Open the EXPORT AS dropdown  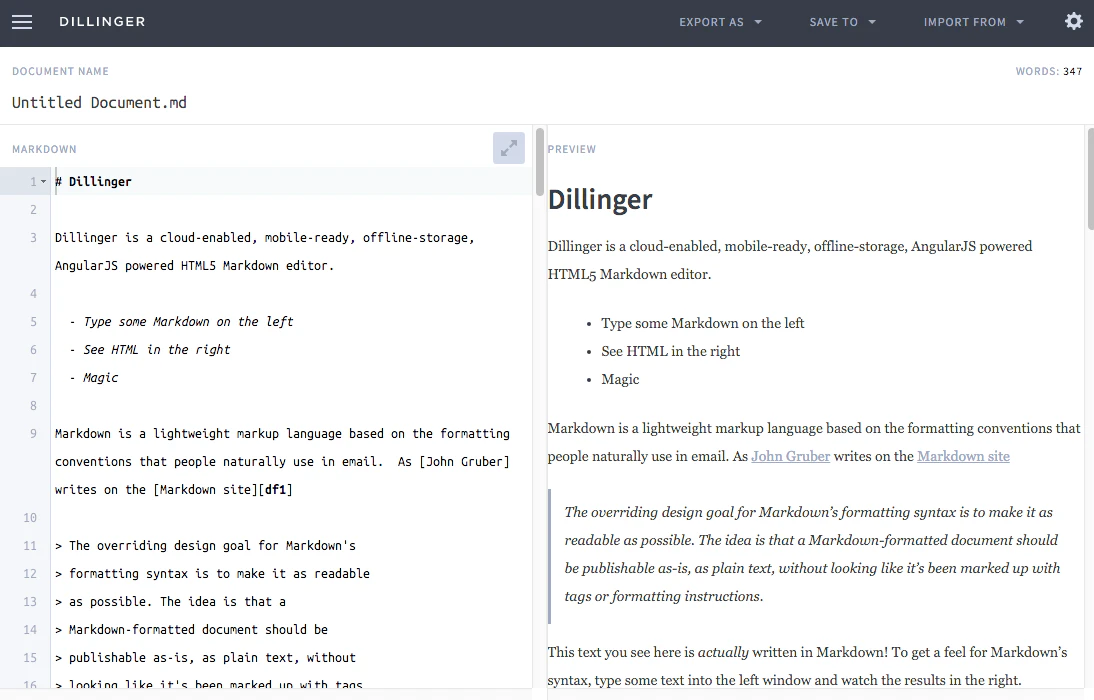pos(720,22)
